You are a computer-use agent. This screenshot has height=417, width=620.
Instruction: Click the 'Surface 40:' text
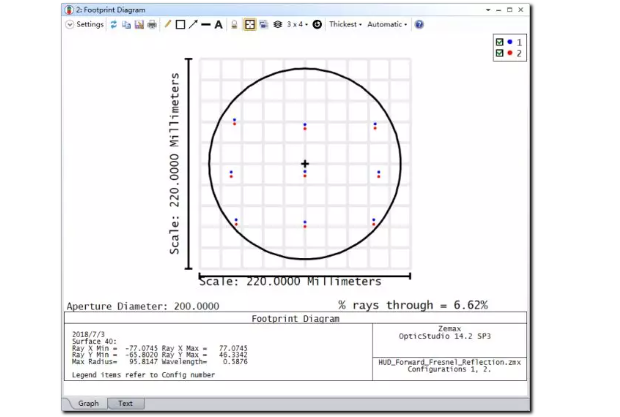[94, 341]
